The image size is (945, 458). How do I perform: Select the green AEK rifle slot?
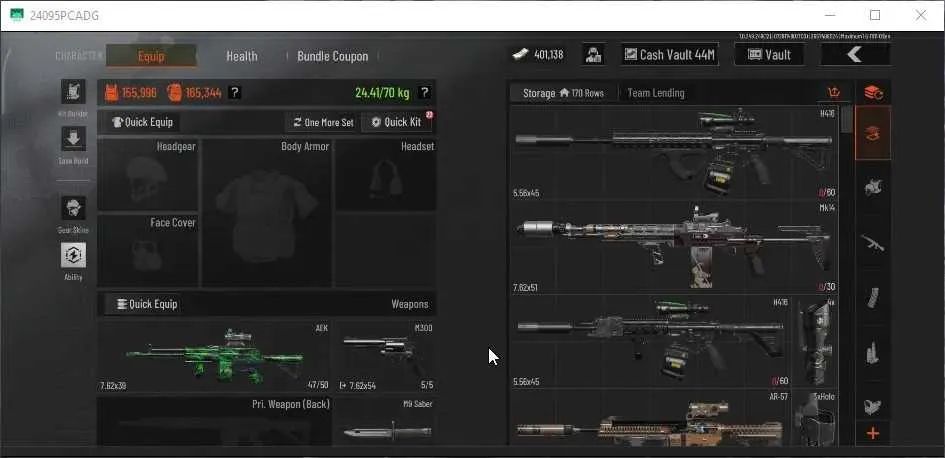pos(214,357)
